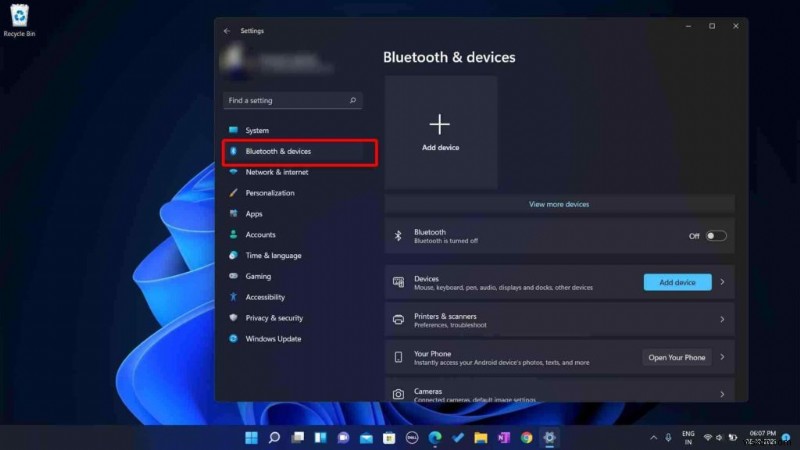Click the magnifier icon in Find a setting

pyautogui.click(x=353, y=100)
